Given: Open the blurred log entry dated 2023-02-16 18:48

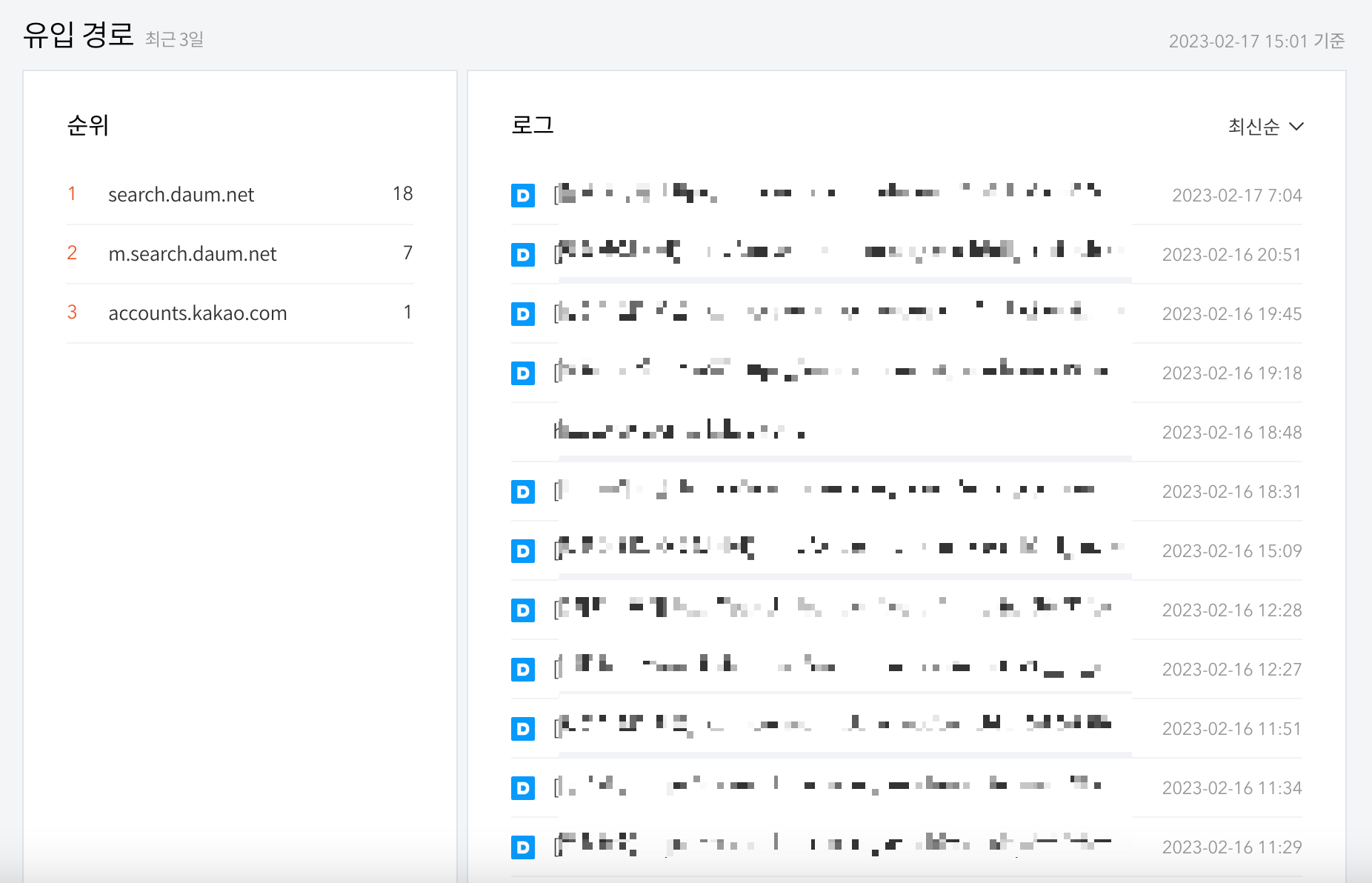Looking at the screenshot, I should click(x=680, y=430).
